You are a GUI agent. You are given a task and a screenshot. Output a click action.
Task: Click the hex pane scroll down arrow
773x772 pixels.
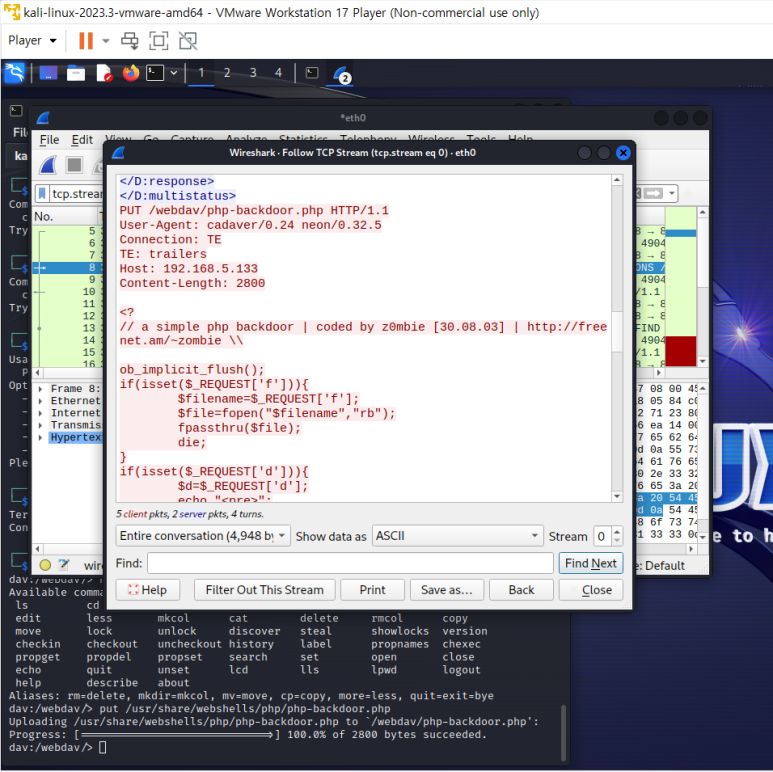coord(703,537)
